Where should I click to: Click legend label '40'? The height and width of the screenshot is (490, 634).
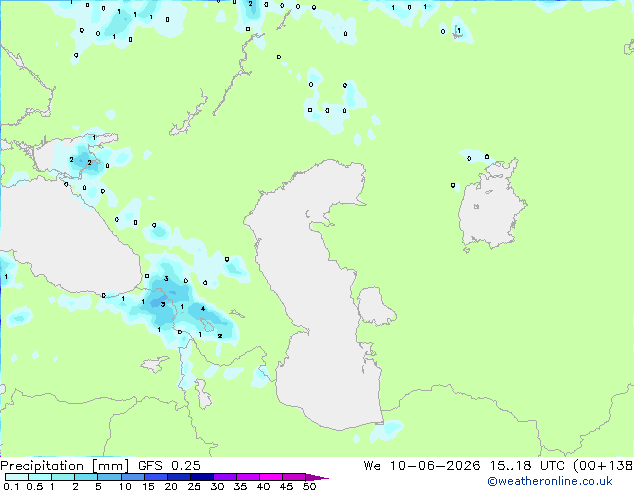pos(263,486)
